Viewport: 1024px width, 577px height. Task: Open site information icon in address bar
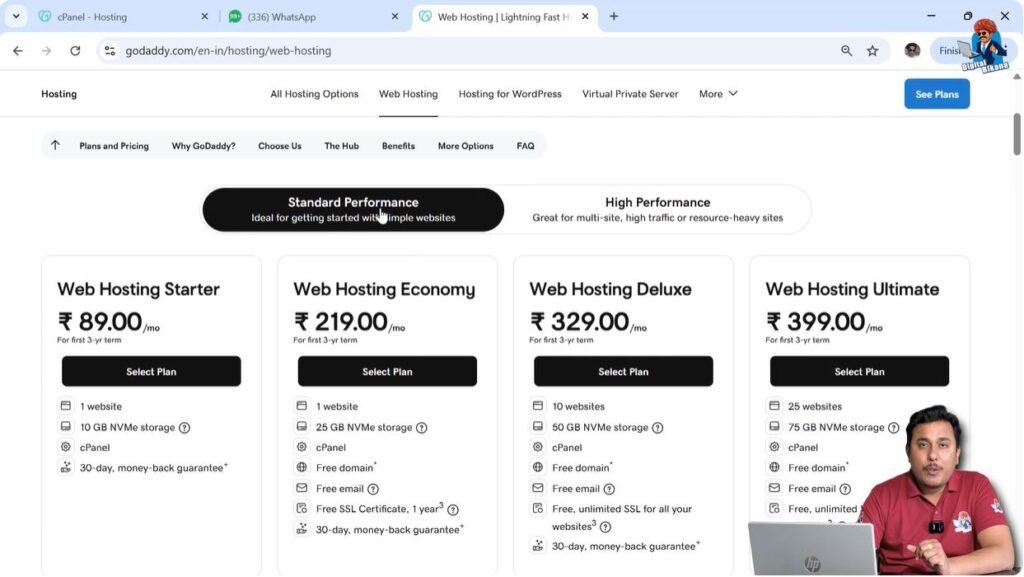tap(110, 50)
